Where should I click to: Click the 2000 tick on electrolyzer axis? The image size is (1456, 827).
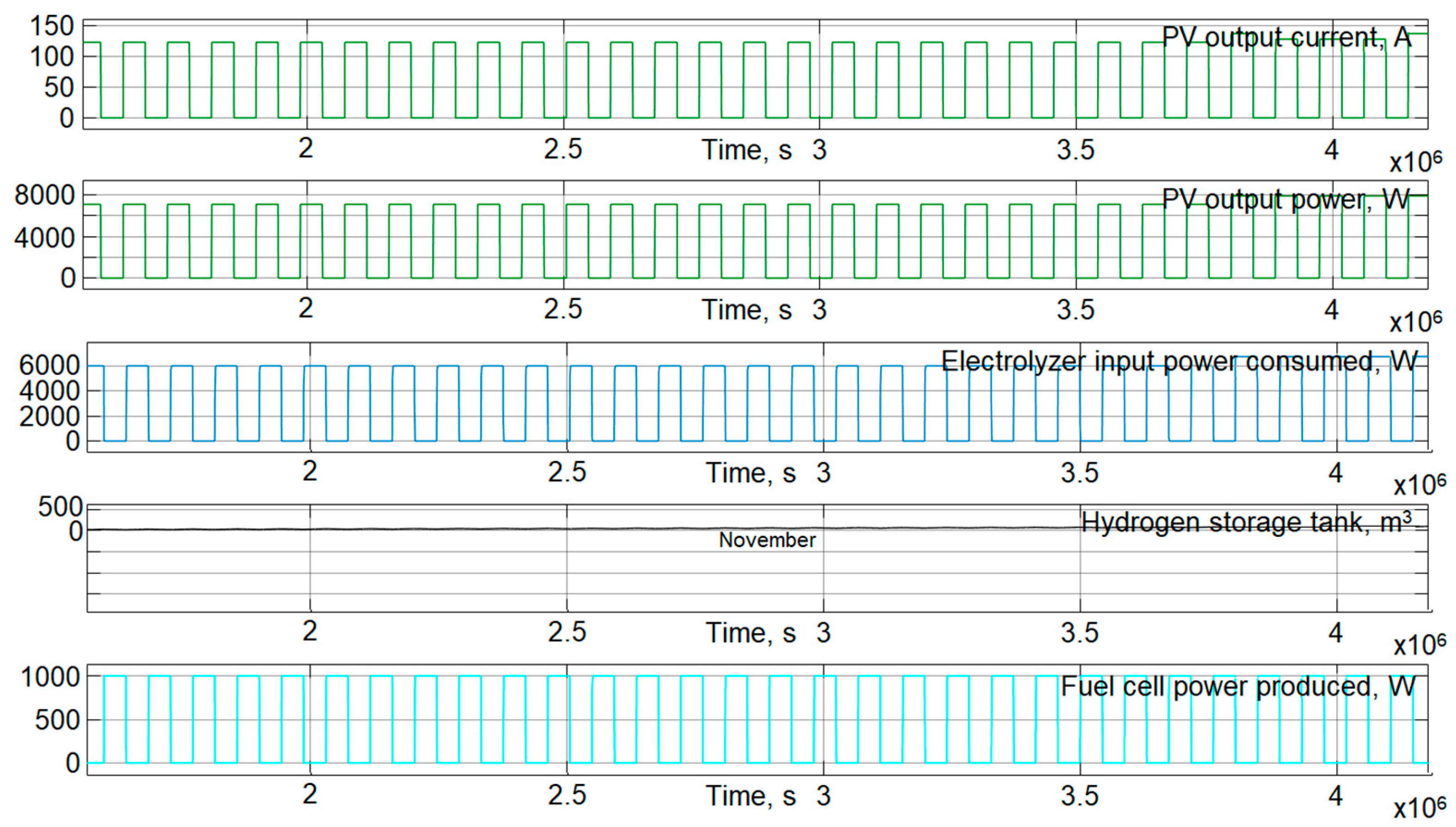49,416
